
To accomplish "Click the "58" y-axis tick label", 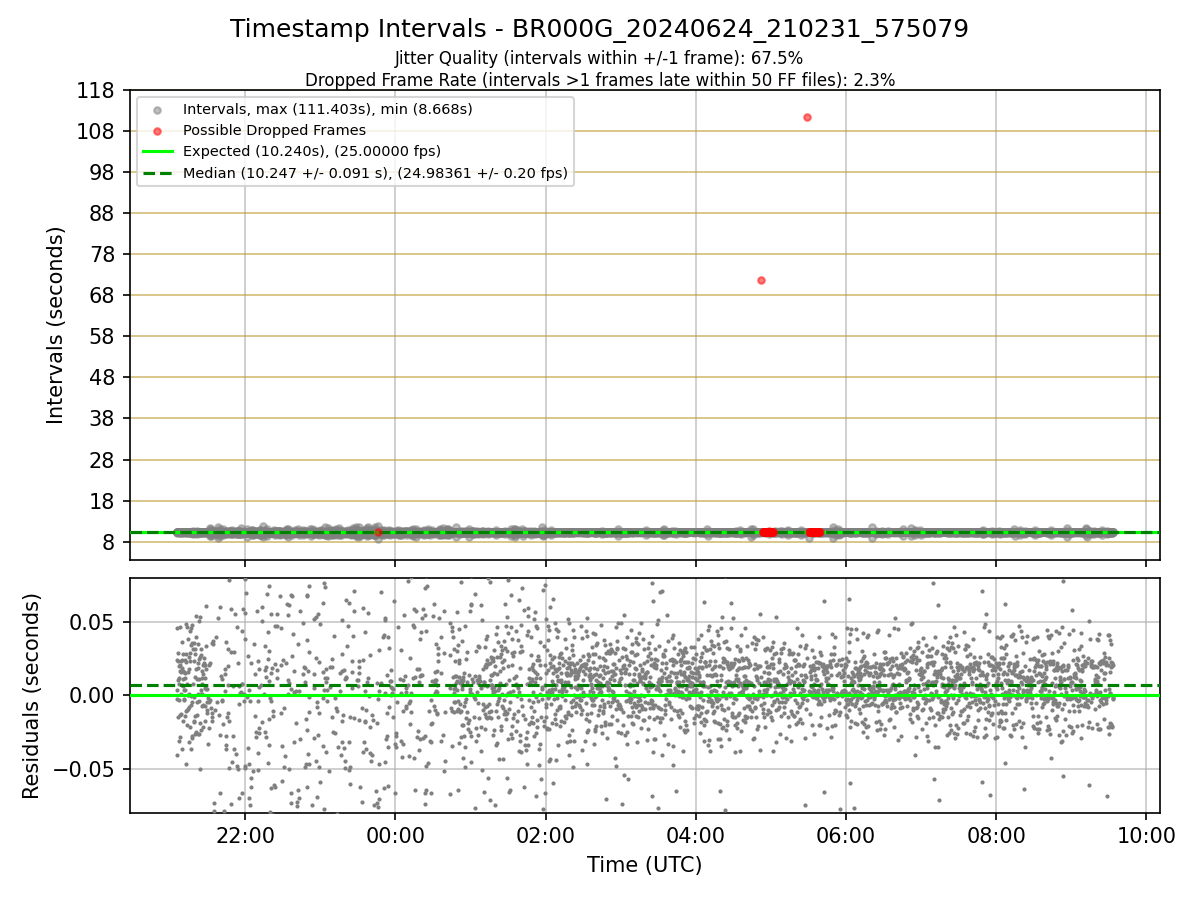I will pyautogui.click(x=104, y=336).
